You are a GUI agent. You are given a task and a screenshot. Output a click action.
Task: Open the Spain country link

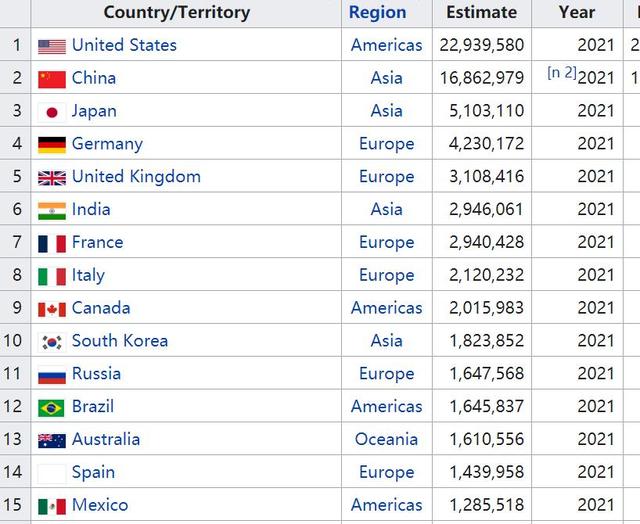tap(93, 472)
